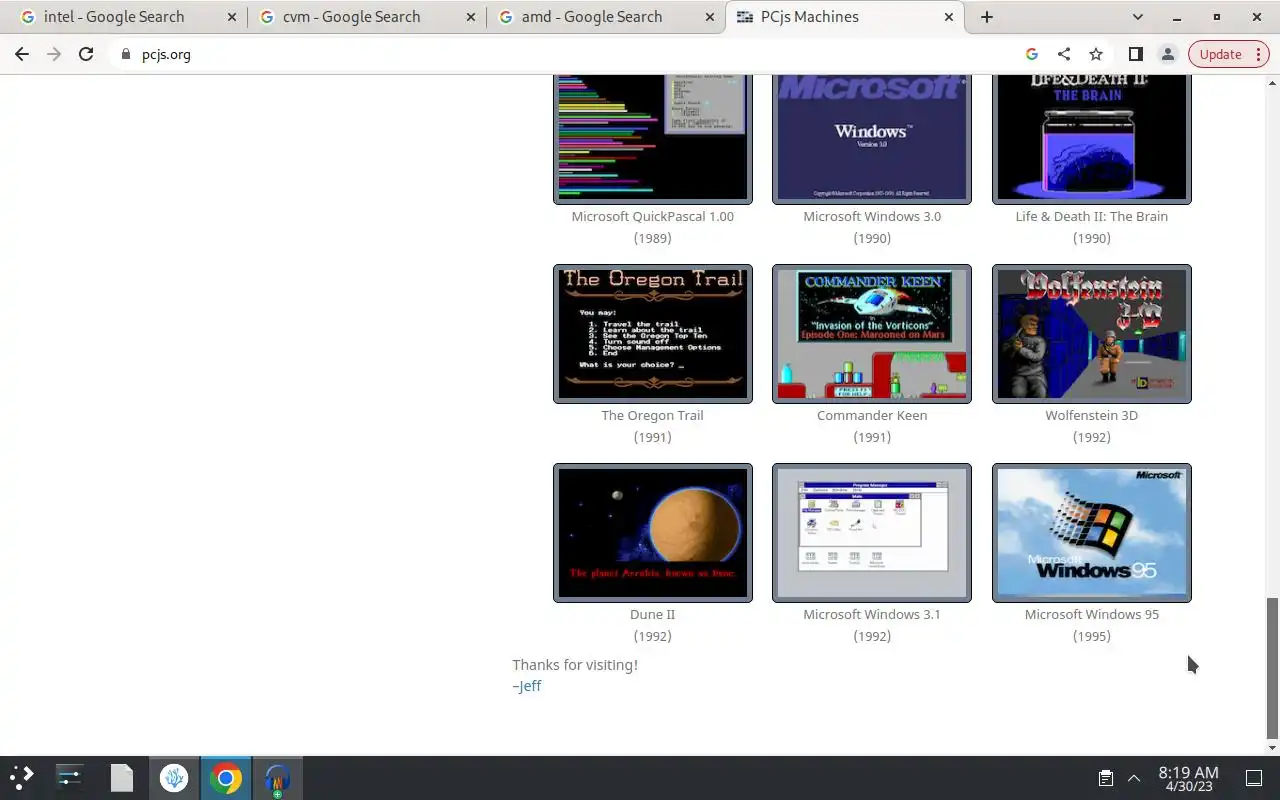Viewport: 1280px width, 800px height.
Task: Open Life & Death II thumbnail
Action: [1092, 138]
